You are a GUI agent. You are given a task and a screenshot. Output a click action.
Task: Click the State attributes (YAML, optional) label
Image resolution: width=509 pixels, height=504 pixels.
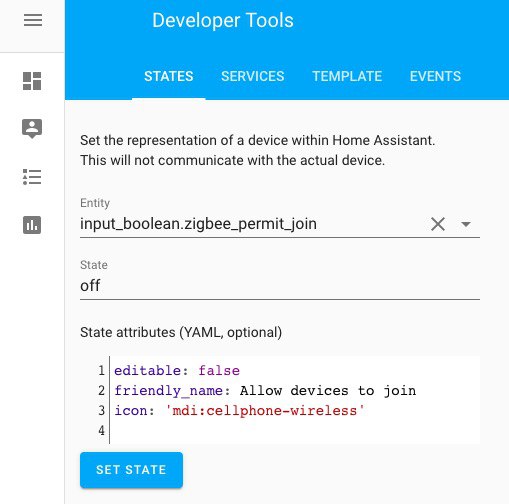tap(181, 332)
